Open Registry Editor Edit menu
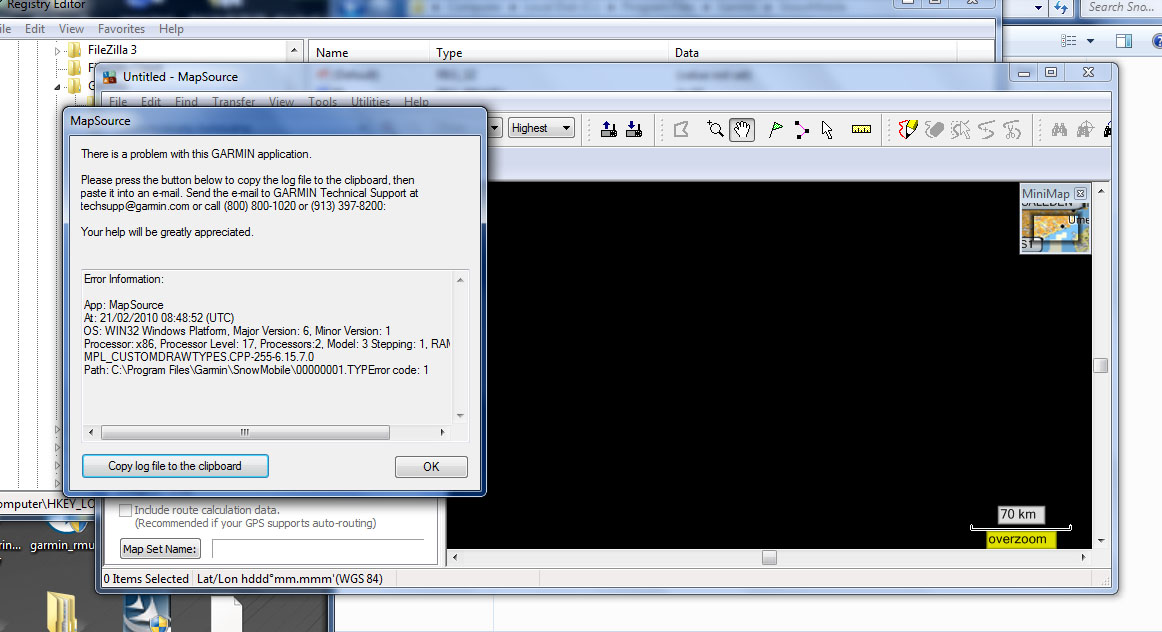Screen dimensions: 1162x632 35,29
